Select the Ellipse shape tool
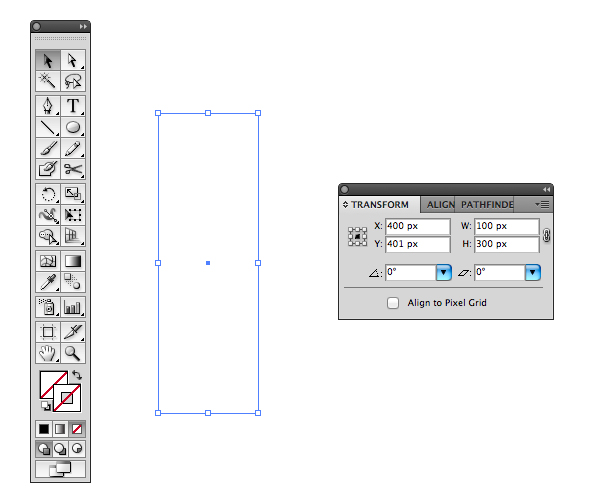Image resolution: width=600 pixels, height=503 pixels. click(73, 127)
